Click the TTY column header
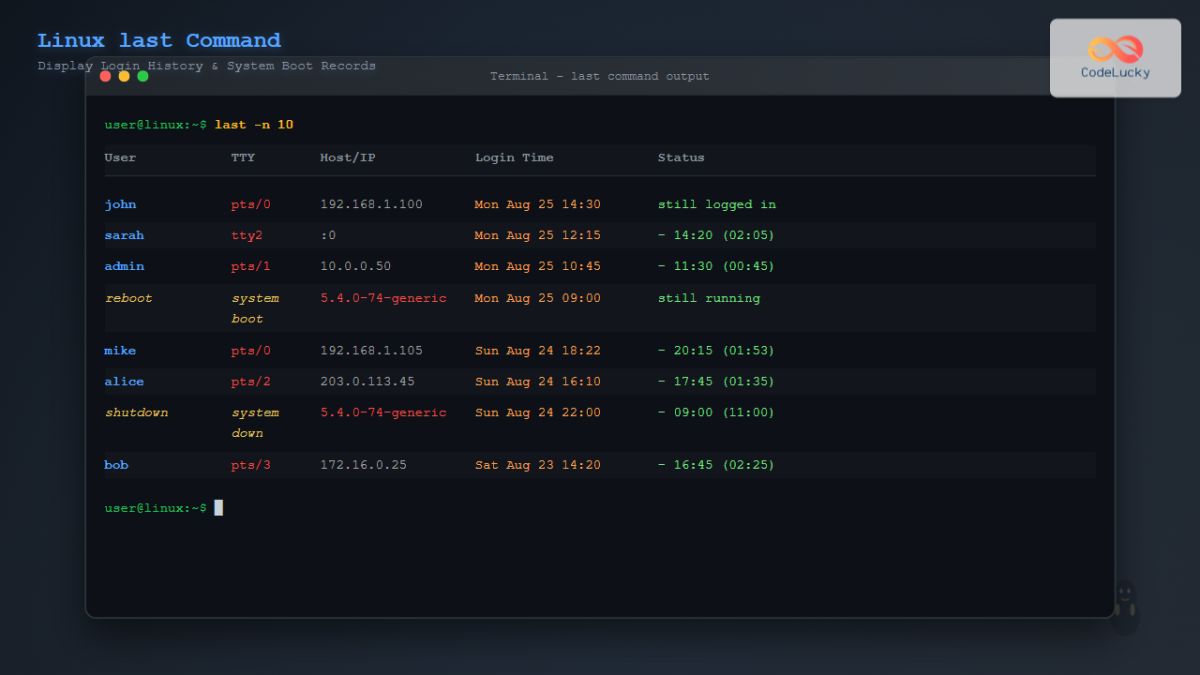This screenshot has height=675, width=1200. 243,158
